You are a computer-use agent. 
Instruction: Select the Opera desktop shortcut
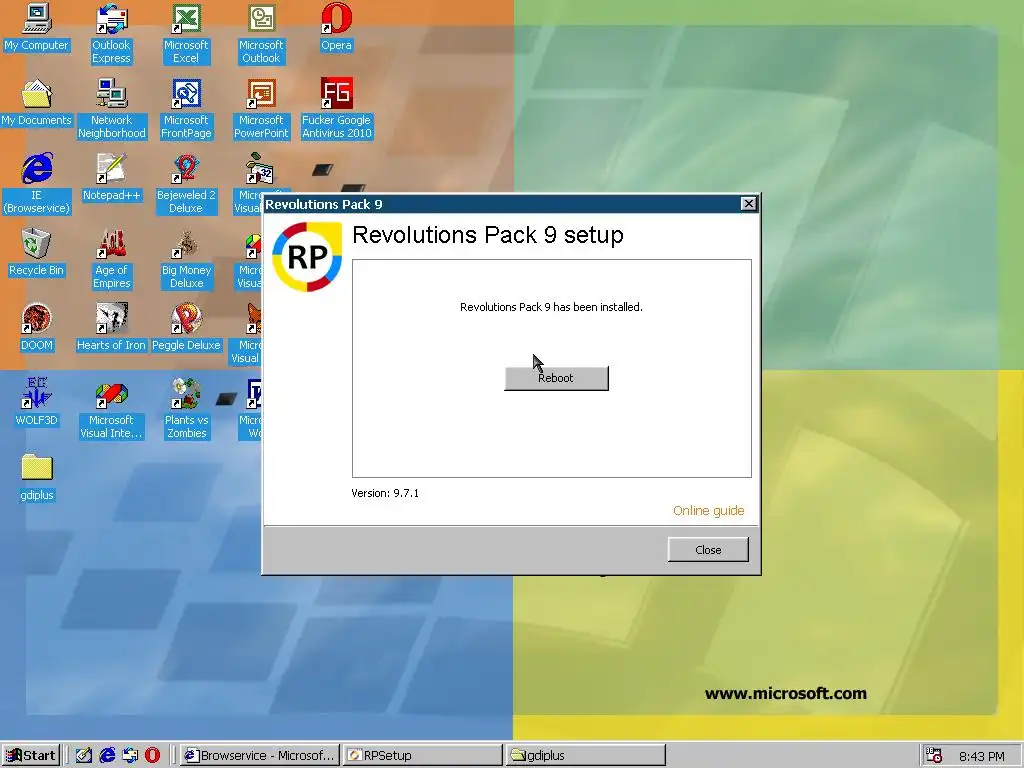(336, 27)
